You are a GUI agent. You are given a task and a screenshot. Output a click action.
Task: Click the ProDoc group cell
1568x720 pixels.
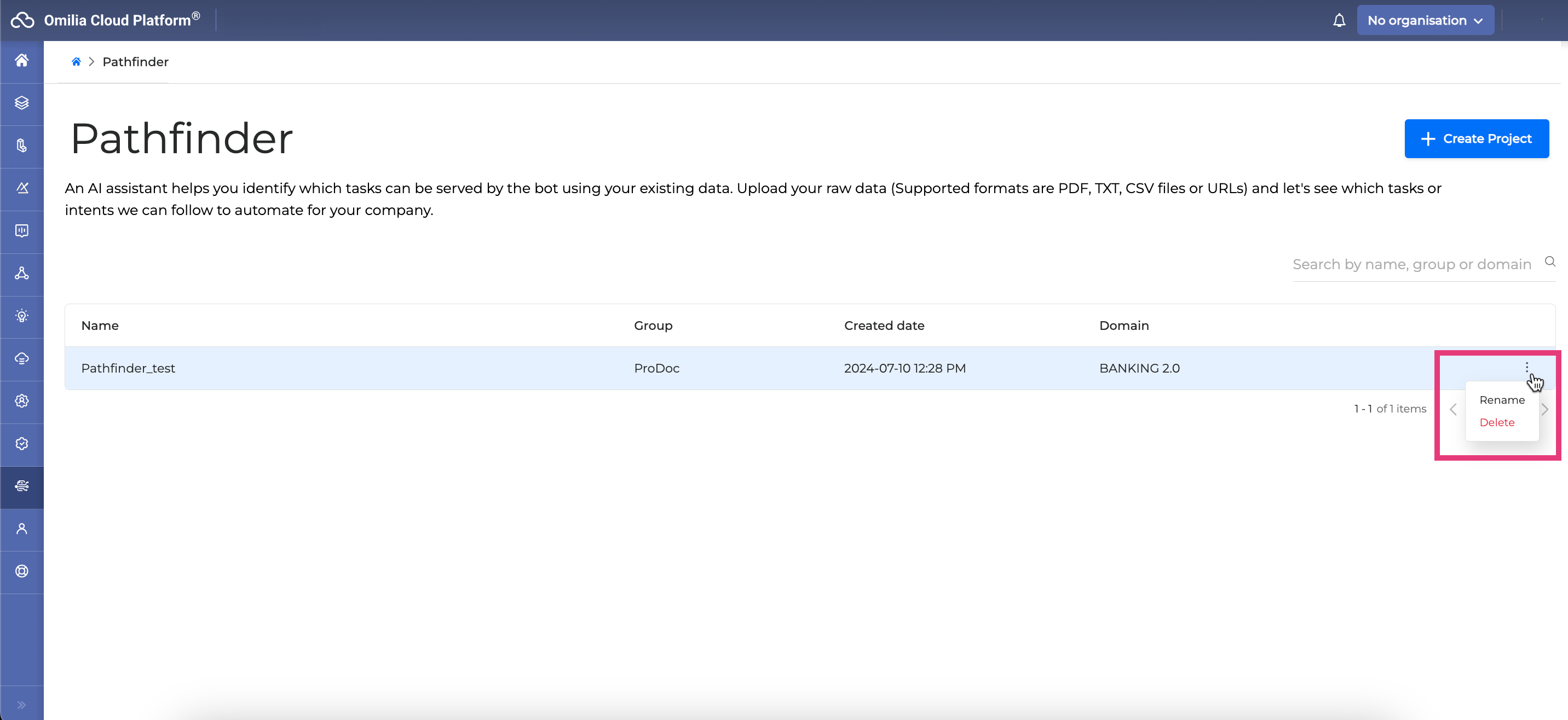coord(656,368)
